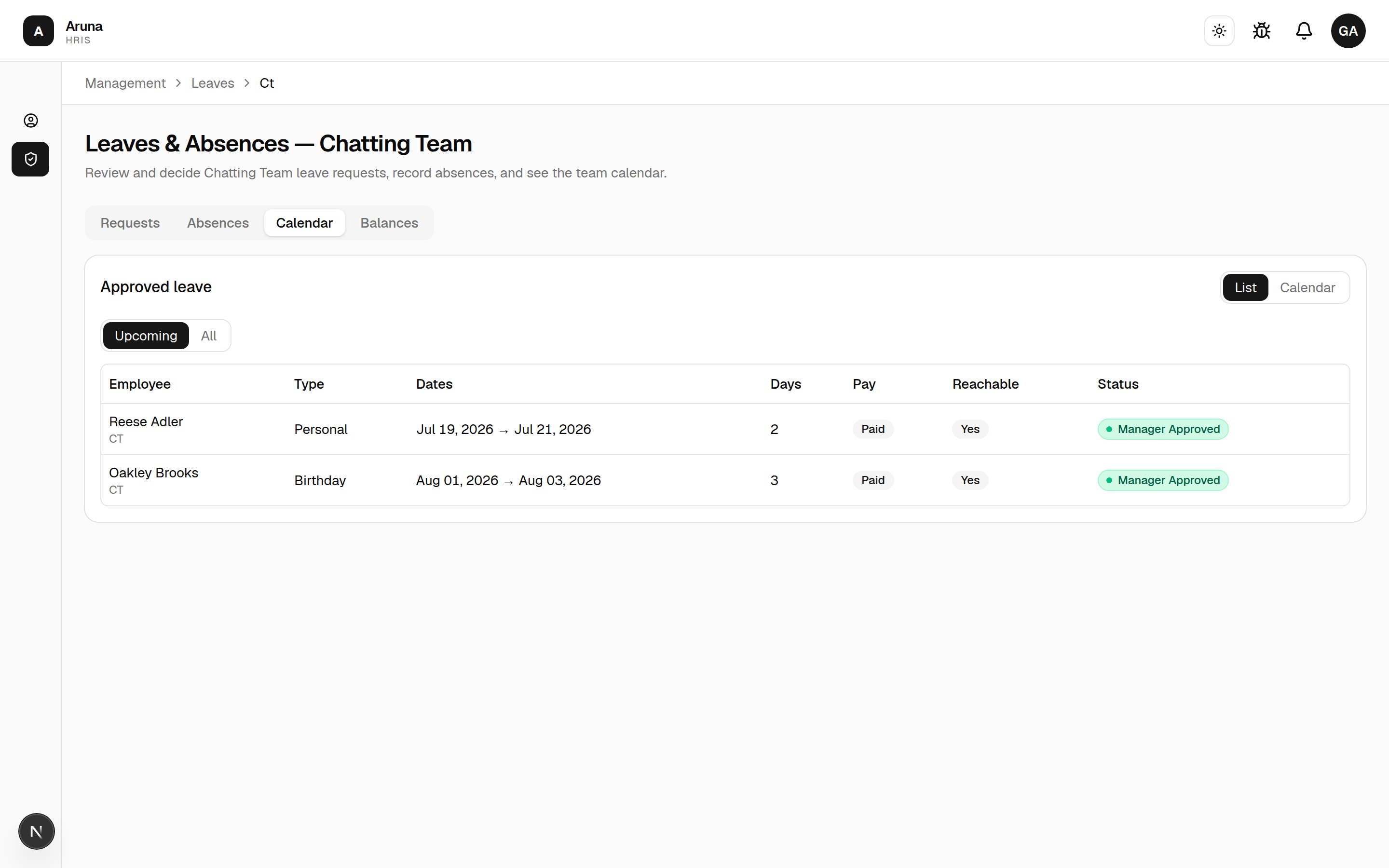
Task: Open the GA user avatar menu
Action: pyautogui.click(x=1348, y=30)
